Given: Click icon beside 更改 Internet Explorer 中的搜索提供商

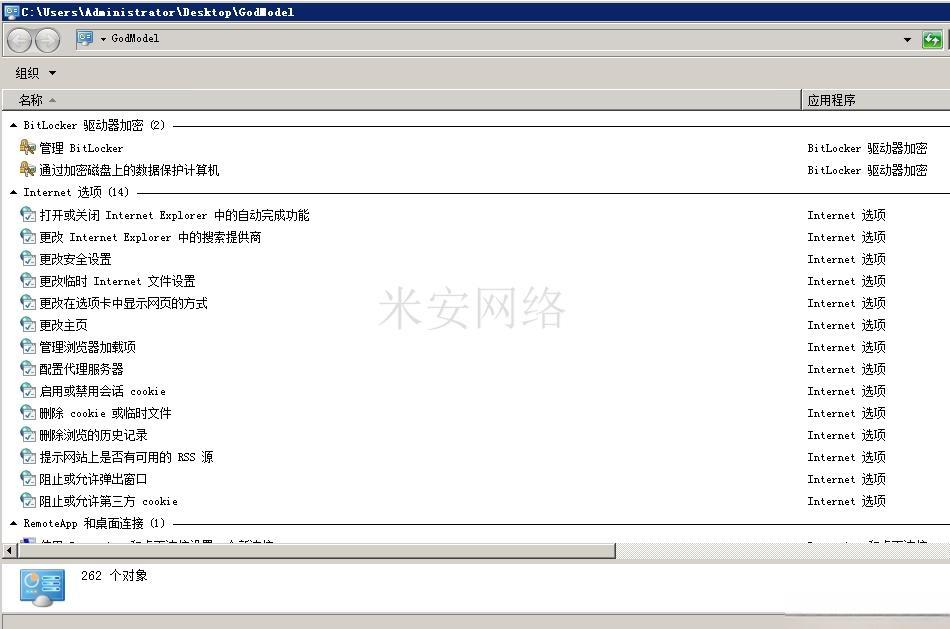Looking at the screenshot, I should click(x=28, y=236).
